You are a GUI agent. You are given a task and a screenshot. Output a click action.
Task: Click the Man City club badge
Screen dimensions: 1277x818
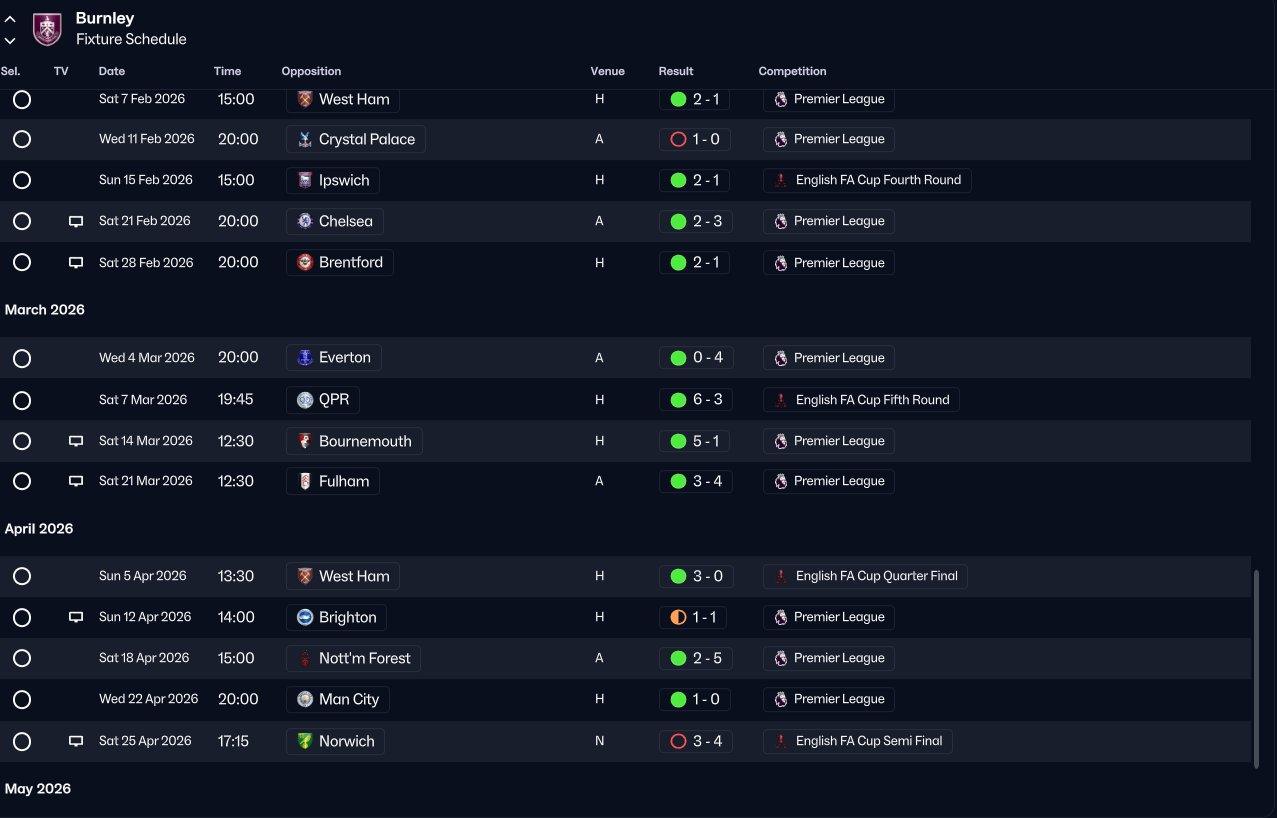pos(305,699)
